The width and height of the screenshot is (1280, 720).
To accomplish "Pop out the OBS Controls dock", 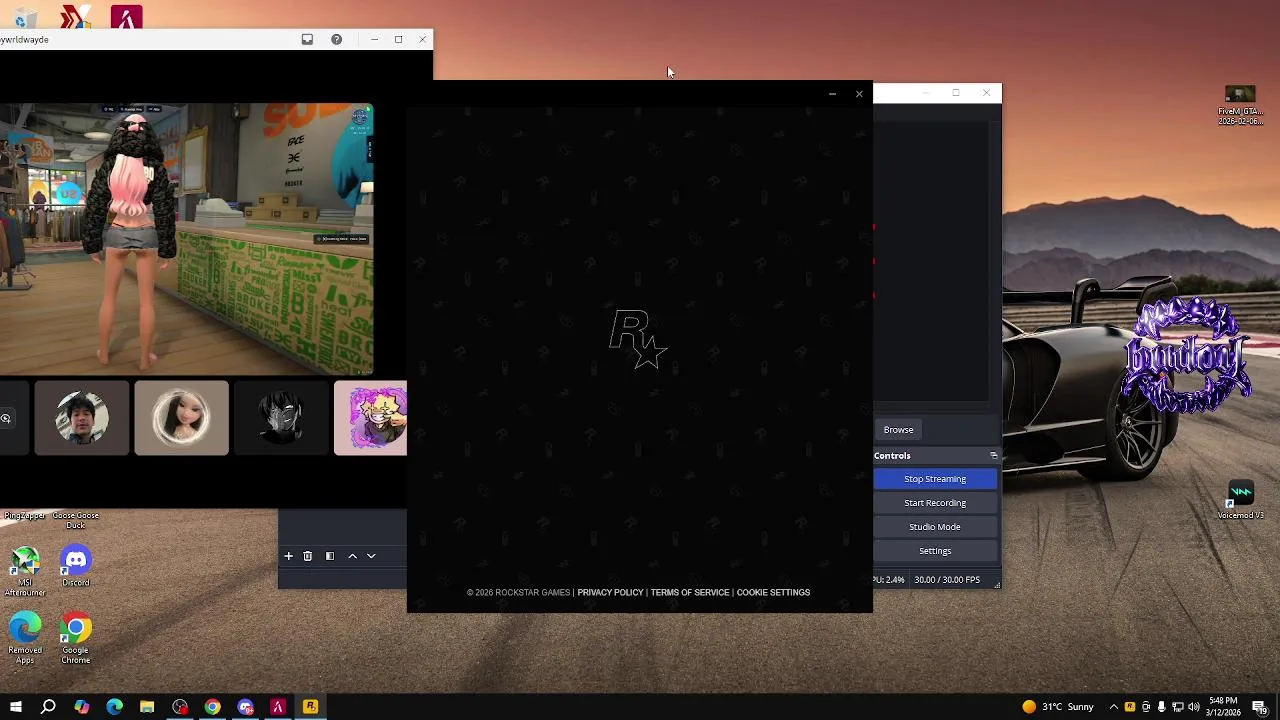I will click(993, 456).
